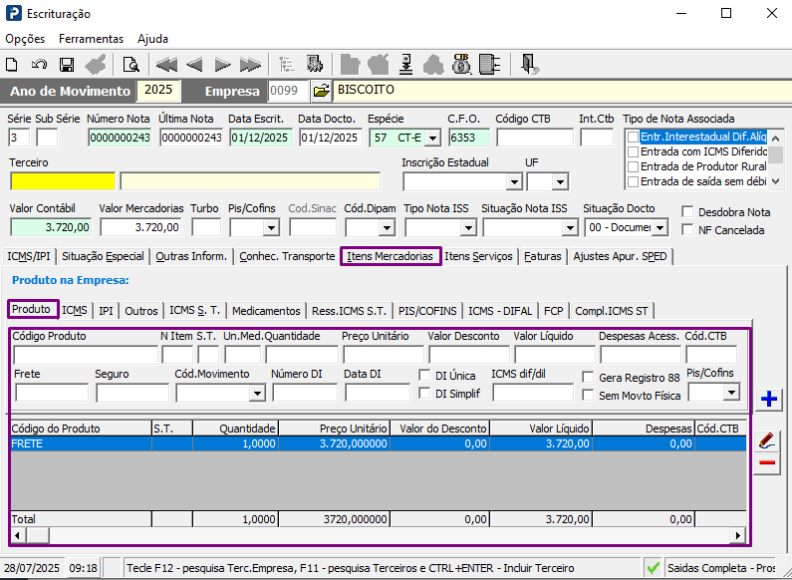
Task: Click the red minus remove item button
Action: click(x=768, y=463)
